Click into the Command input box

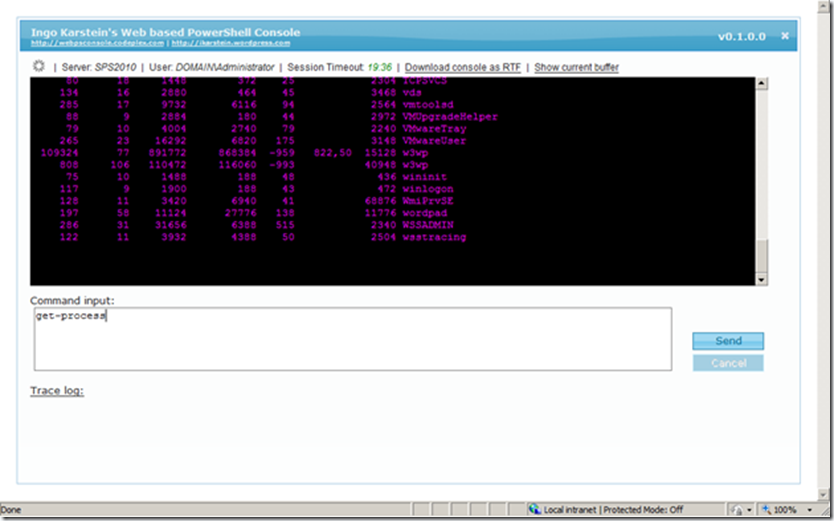coord(353,339)
